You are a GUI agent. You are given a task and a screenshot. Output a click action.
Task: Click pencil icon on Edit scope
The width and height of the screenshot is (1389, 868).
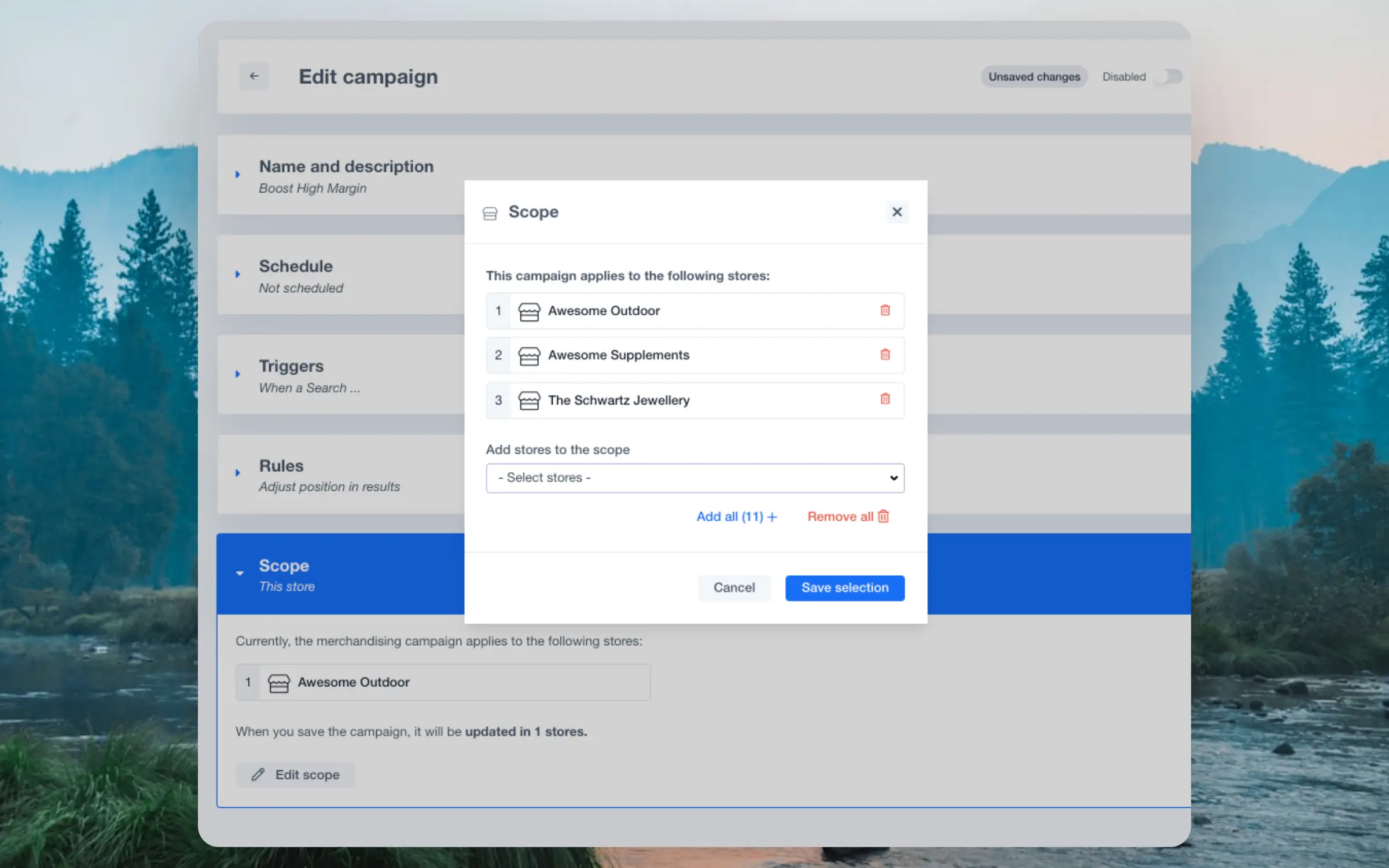click(258, 774)
